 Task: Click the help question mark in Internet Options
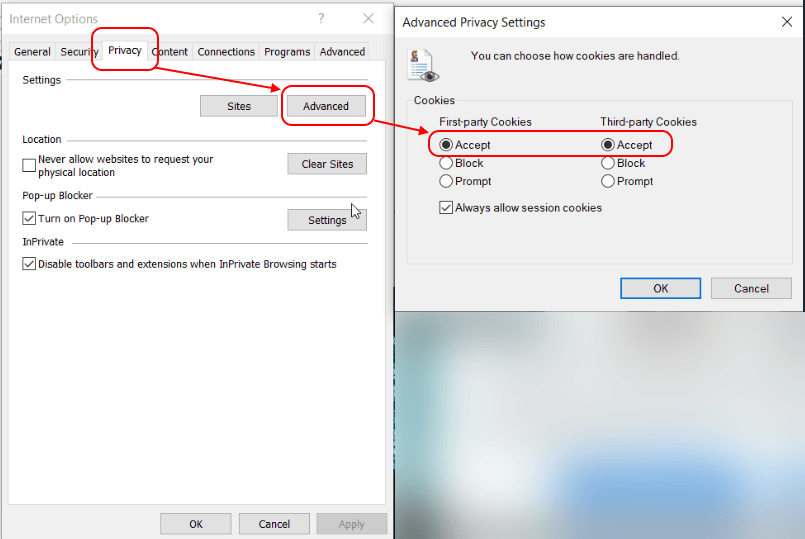click(321, 19)
